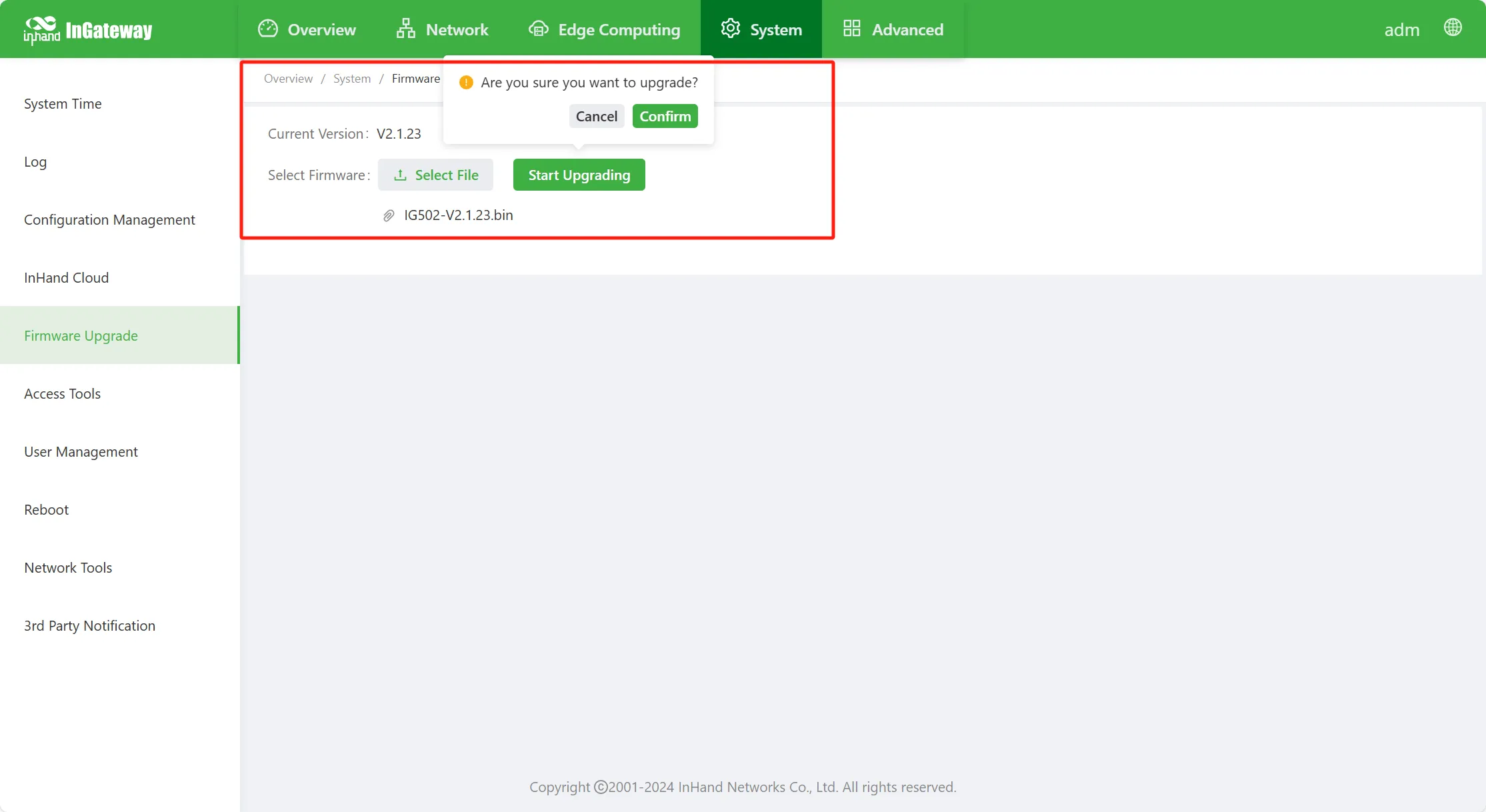Open Access Tools in sidebar
The width and height of the screenshot is (1486, 812).
[x=120, y=393]
